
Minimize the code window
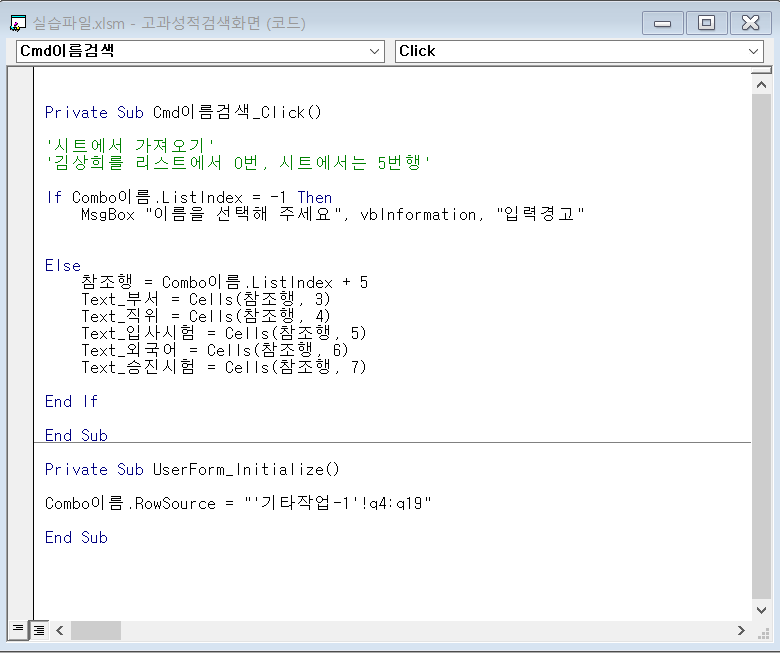[663, 23]
